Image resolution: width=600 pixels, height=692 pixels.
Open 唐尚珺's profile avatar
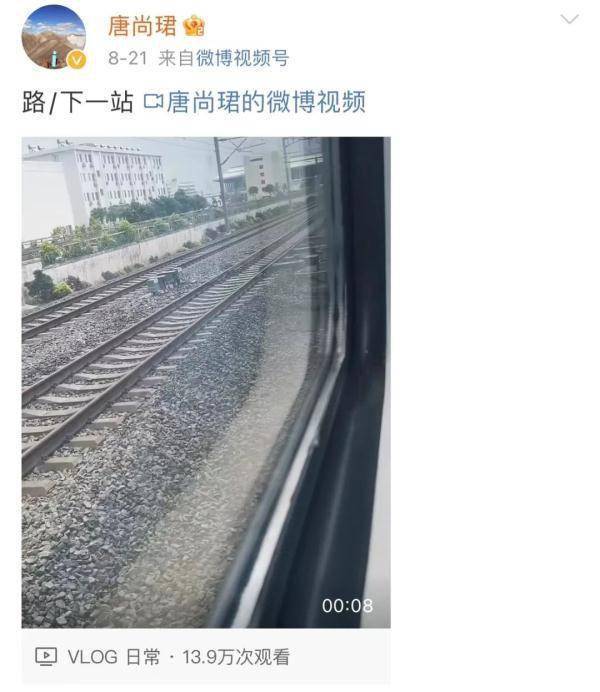click(x=54, y=37)
